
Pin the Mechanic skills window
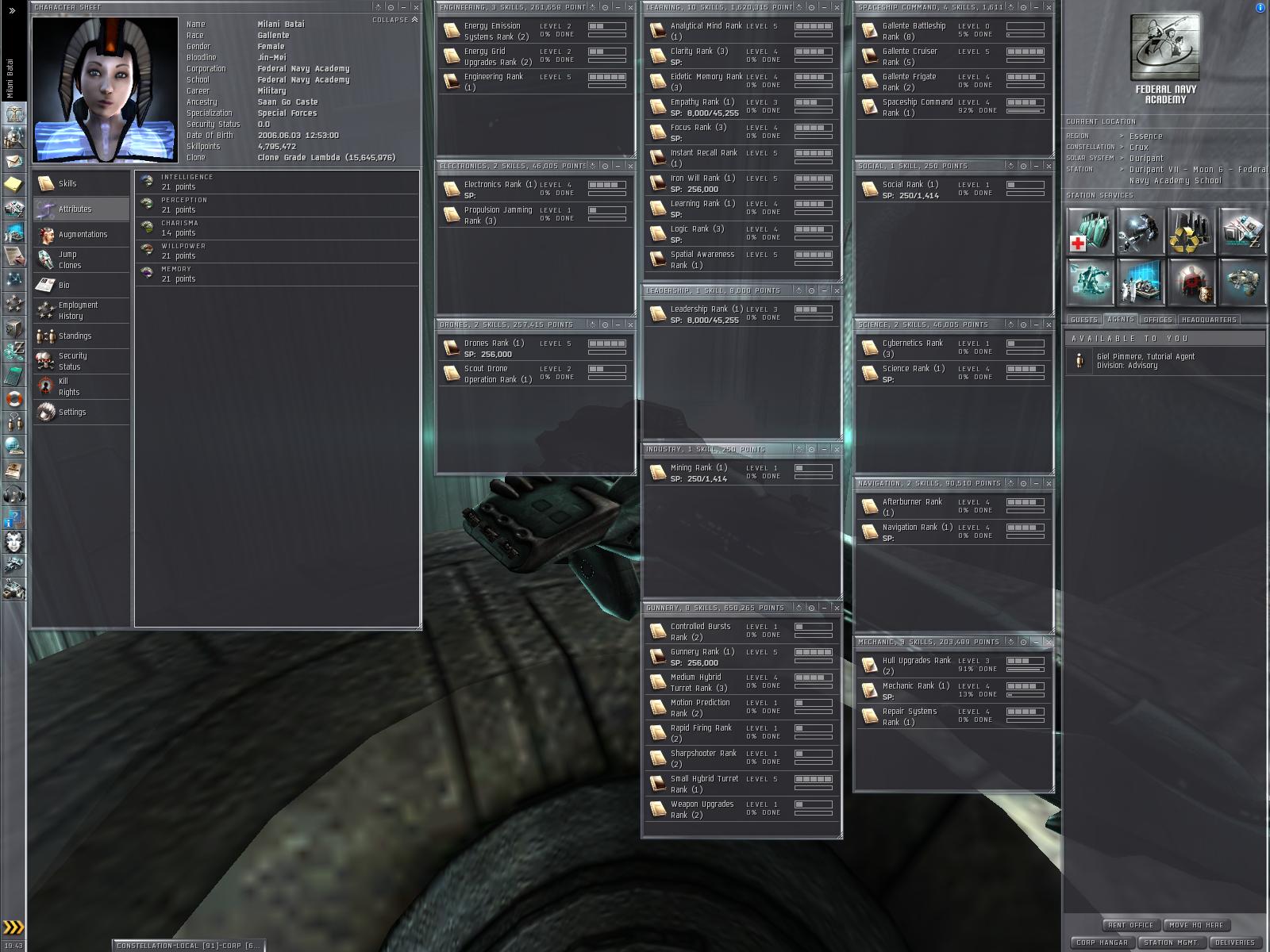tap(1024, 642)
